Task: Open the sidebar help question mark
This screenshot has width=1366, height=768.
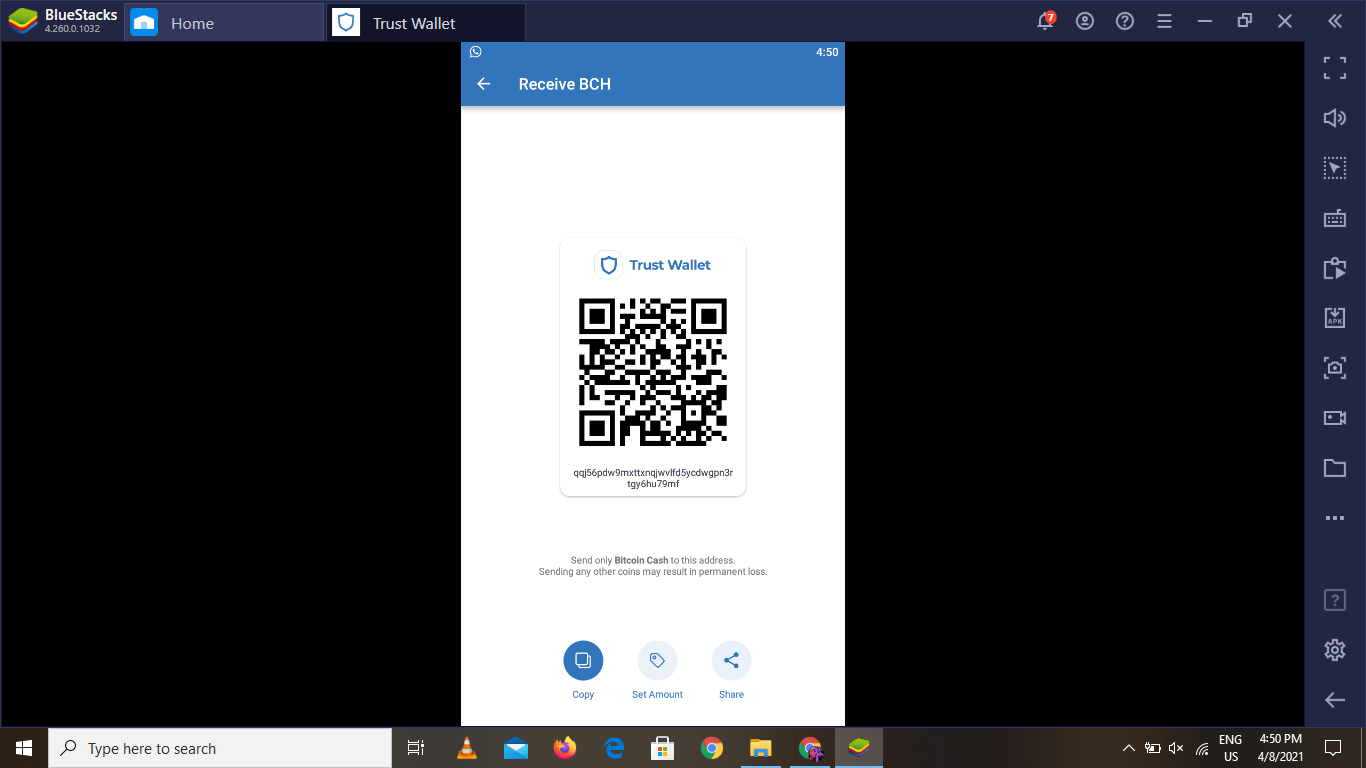Action: 1335,600
